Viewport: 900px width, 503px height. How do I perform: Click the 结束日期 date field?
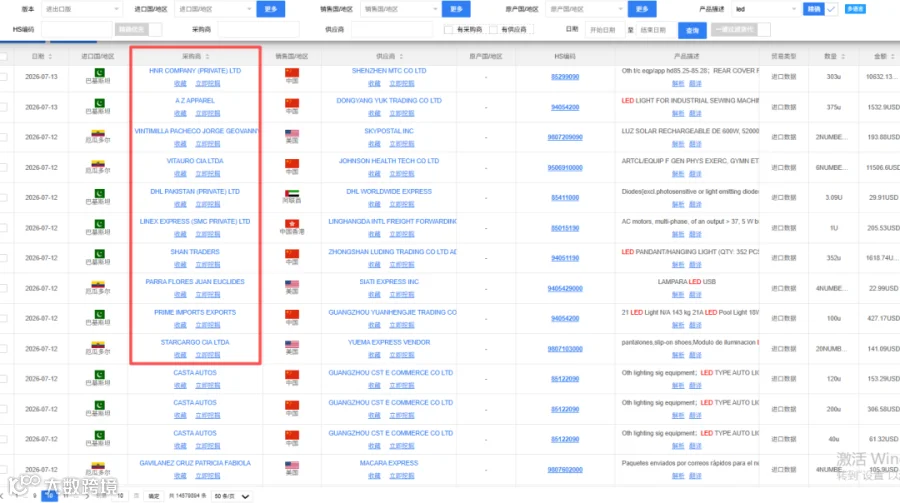click(x=653, y=30)
